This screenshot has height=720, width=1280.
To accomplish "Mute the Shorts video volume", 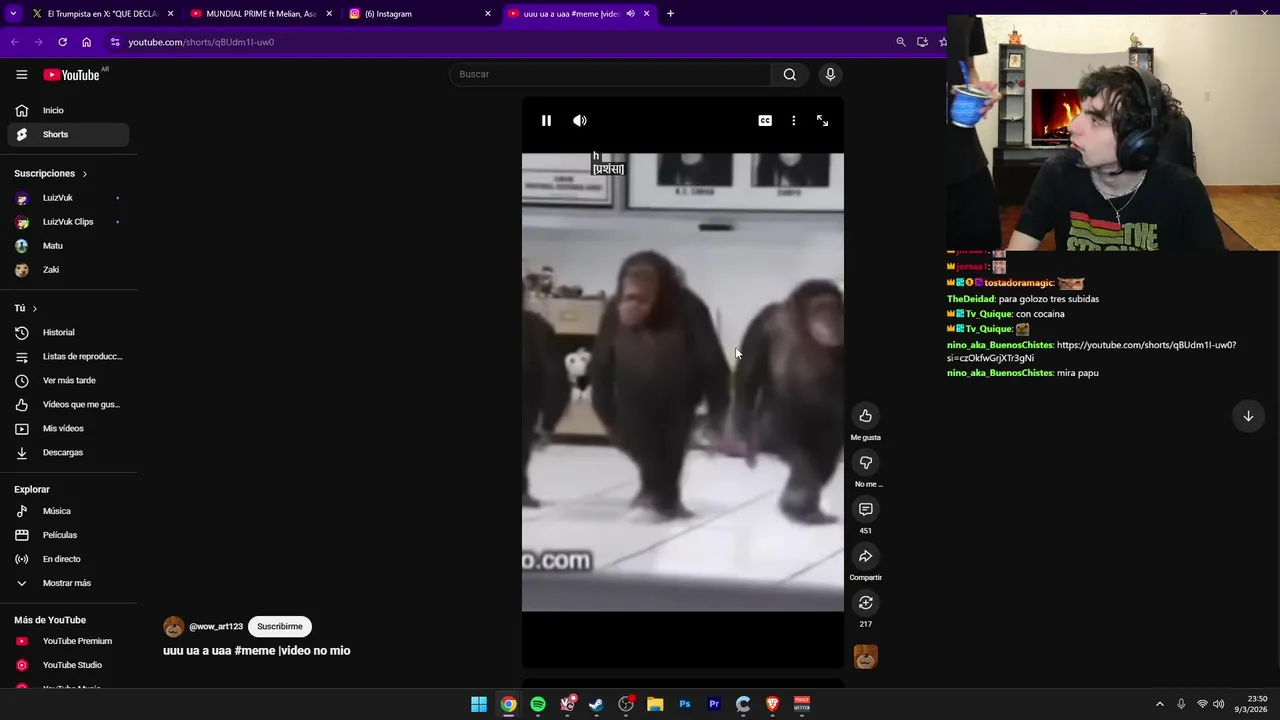I will tap(580, 120).
